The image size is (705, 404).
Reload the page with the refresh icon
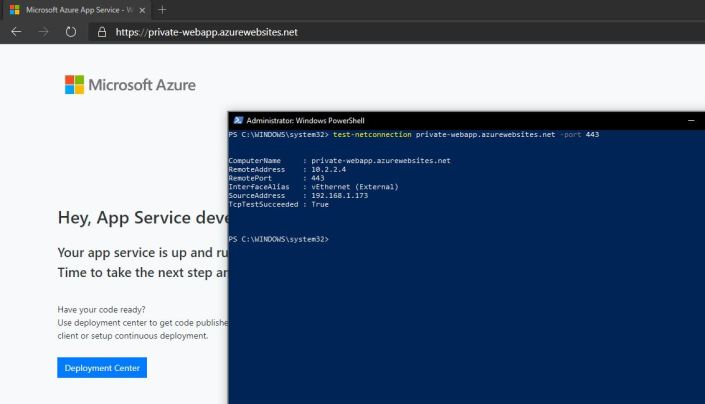(71, 32)
